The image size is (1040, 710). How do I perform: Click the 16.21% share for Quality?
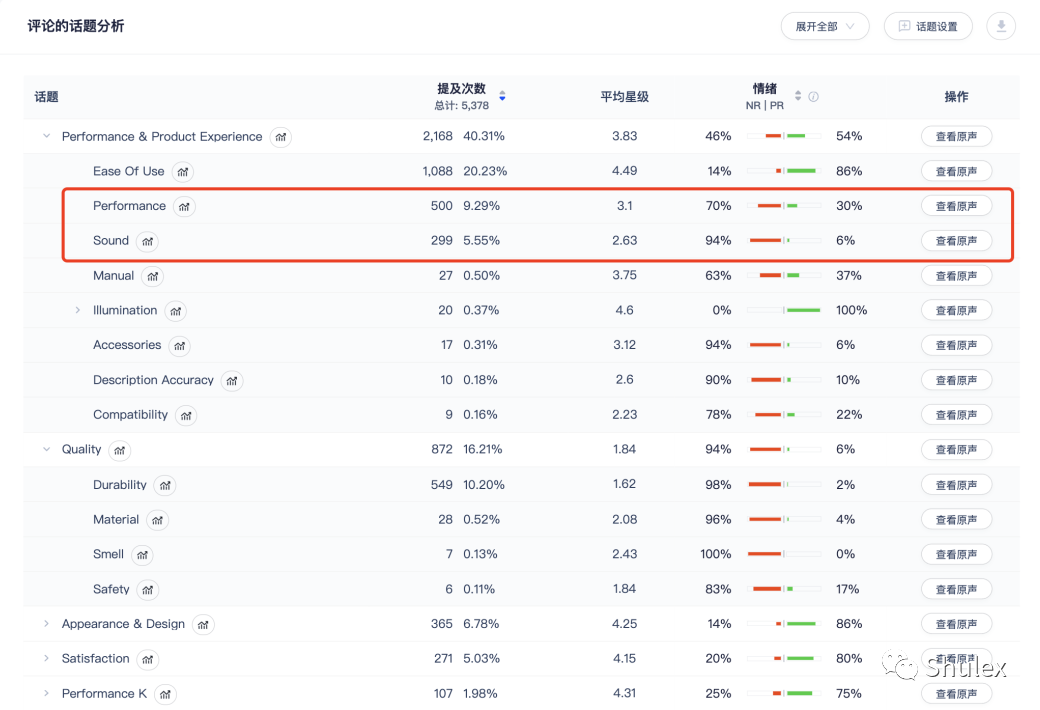pyautogui.click(x=482, y=449)
